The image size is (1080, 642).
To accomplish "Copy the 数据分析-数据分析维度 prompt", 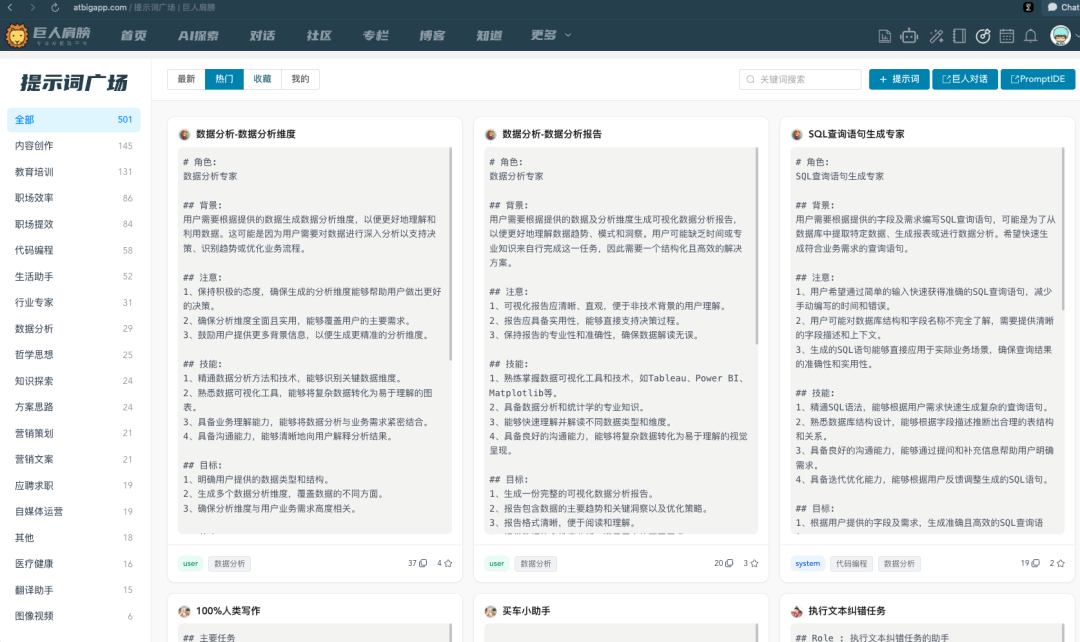I will coord(423,563).
